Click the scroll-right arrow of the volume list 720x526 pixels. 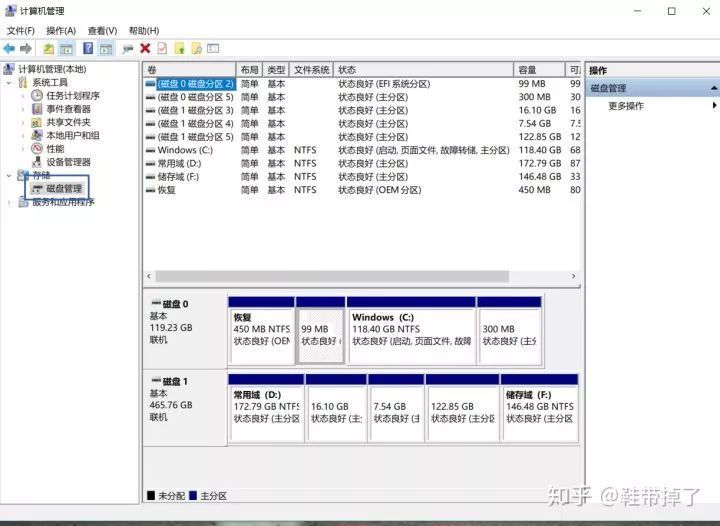(574, 276)
